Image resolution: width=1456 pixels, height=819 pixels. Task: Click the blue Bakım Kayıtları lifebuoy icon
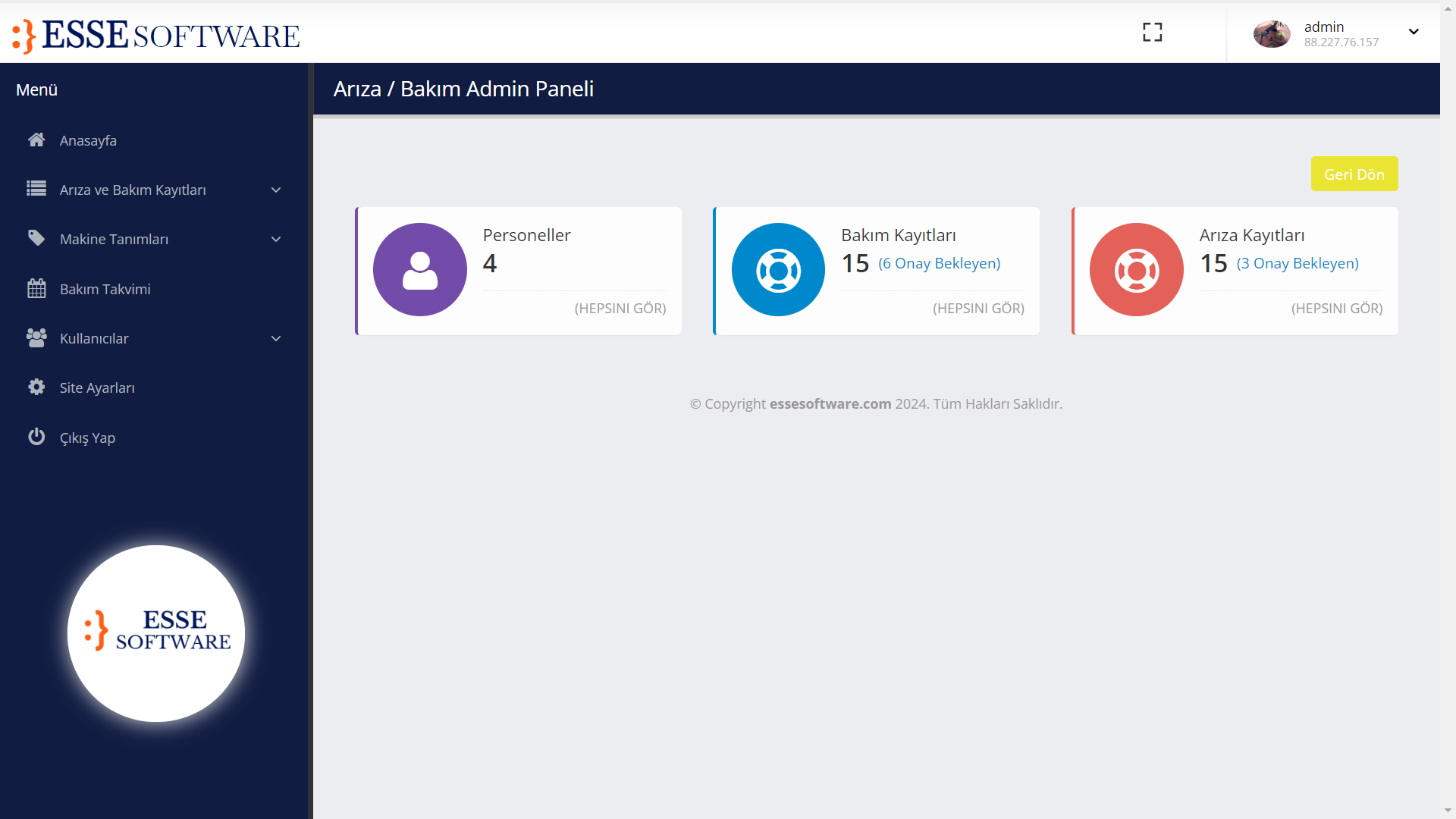pyautogui.click(x=778, y=270)
